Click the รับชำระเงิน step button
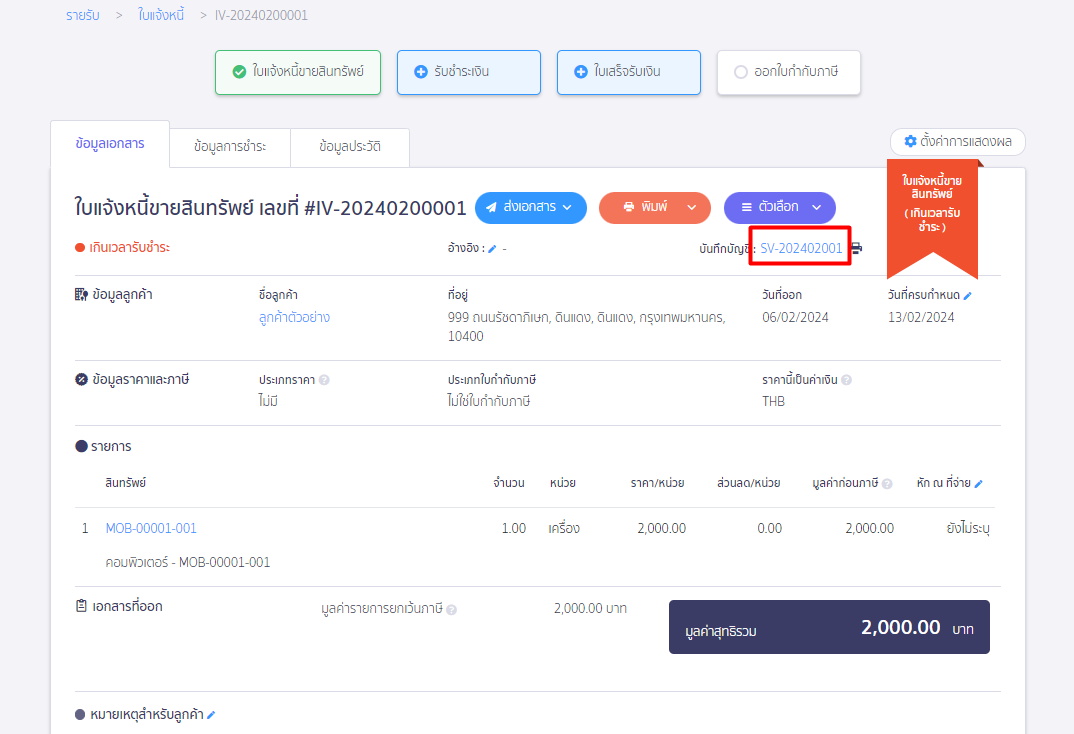The image size is (1074, 734). pos(469,73)
